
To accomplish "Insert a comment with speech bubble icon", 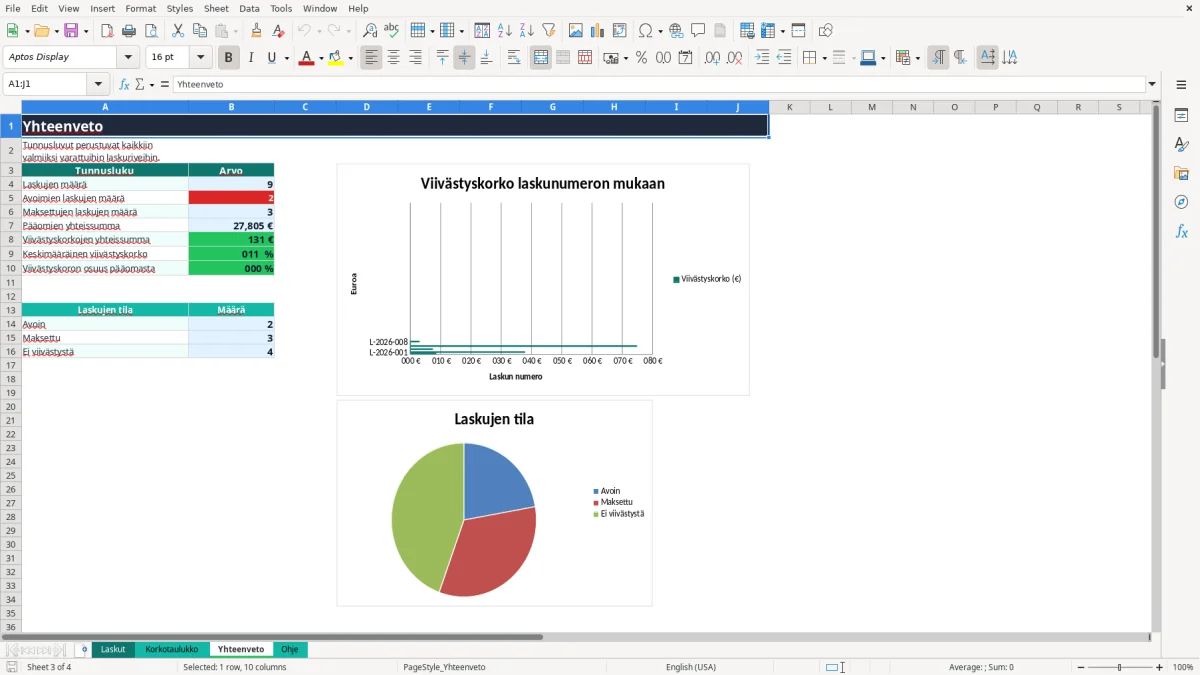I will (x=698, y=31).
